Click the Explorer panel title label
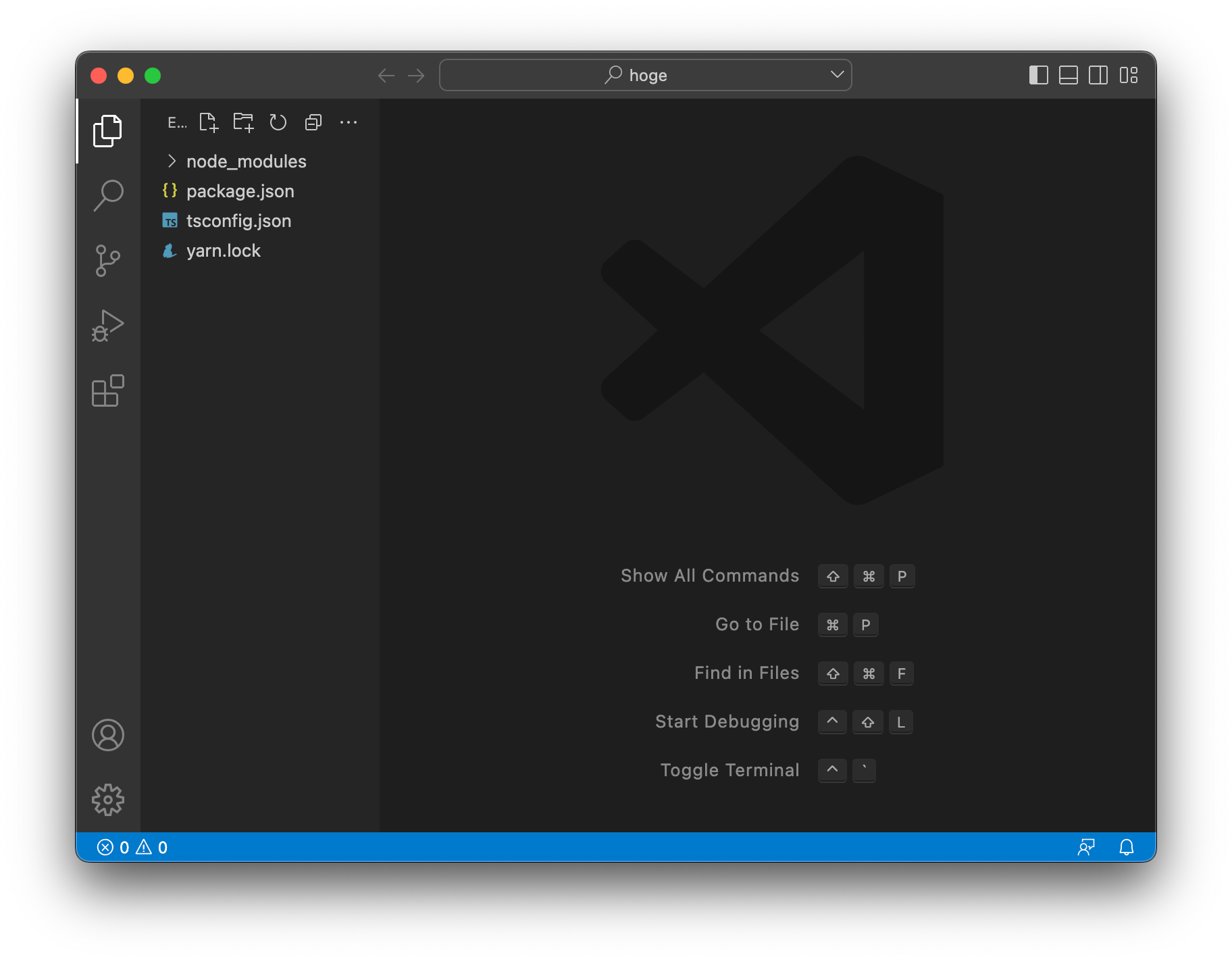The height and width of the screenshot is (962, 1232). [177, 123]
